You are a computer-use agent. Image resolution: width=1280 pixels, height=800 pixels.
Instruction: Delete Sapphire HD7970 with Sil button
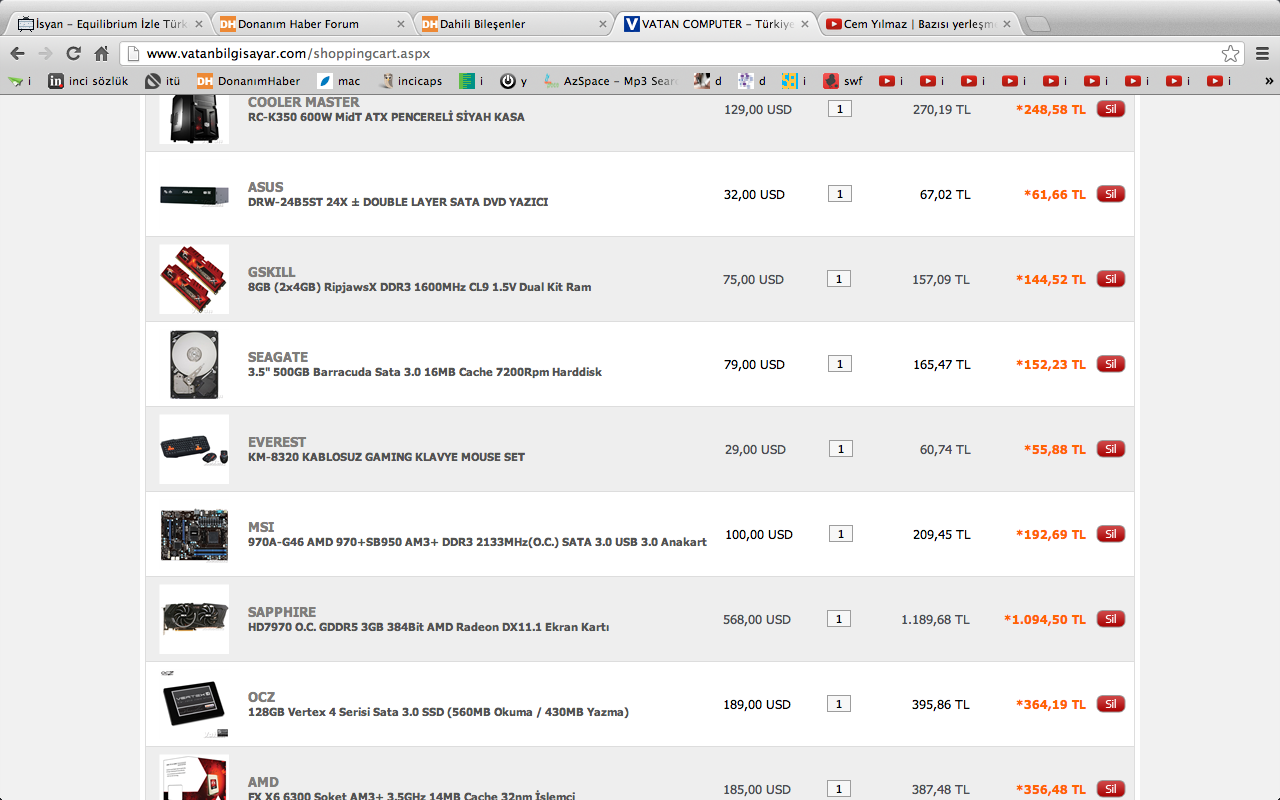[1110, 619]
